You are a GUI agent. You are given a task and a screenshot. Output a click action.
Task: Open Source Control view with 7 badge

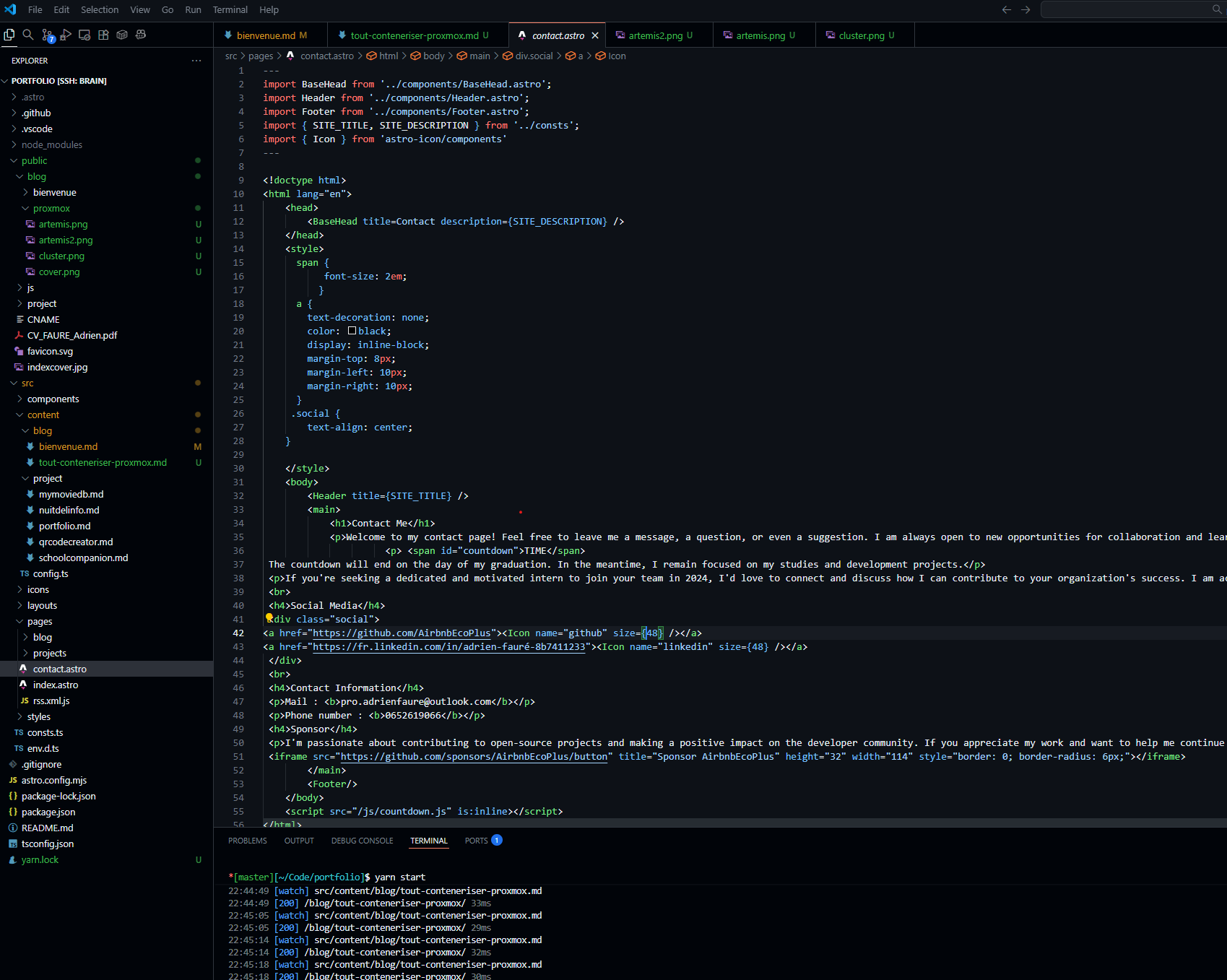point(47,35)
